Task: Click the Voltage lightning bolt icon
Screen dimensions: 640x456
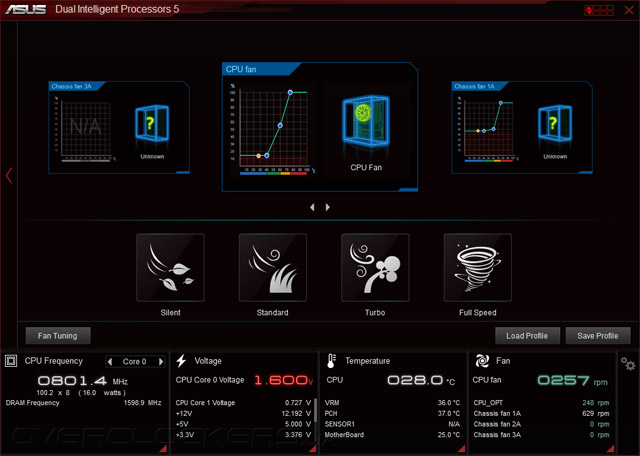Action: pyautogui.click(x=181, y=361)
